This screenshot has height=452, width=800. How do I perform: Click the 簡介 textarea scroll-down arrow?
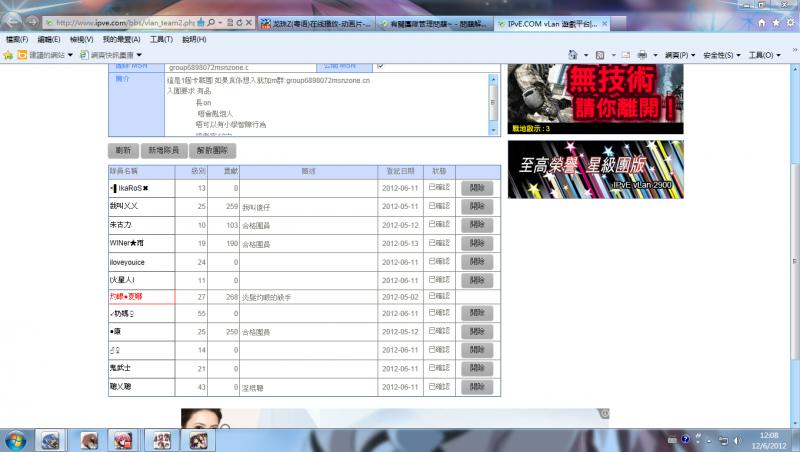click(x=493, y=130)
